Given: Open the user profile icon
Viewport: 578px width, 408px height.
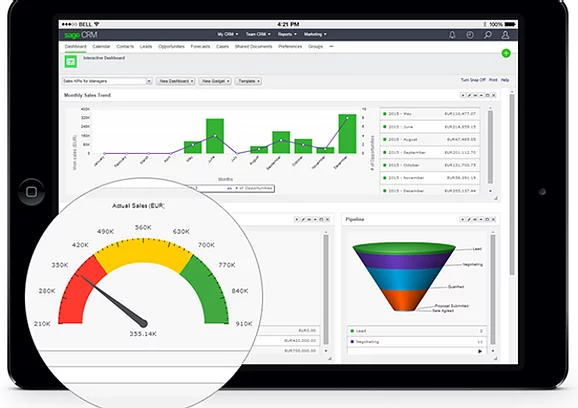Looking at the screenshot, I should click(505, 35).
